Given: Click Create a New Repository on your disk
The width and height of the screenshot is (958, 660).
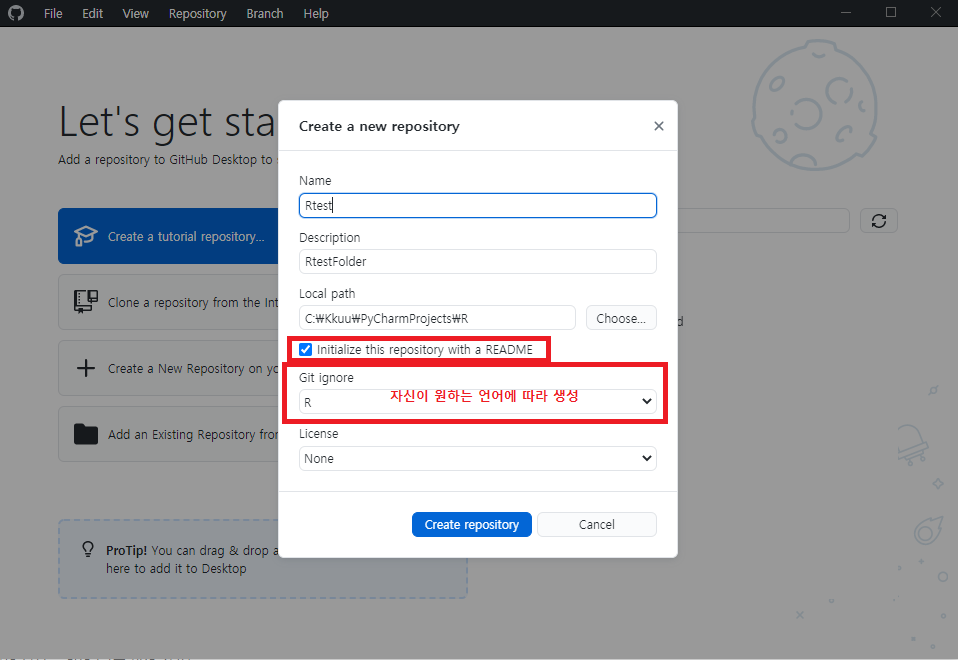Looking at the screenshot, I should pos(169,368).
